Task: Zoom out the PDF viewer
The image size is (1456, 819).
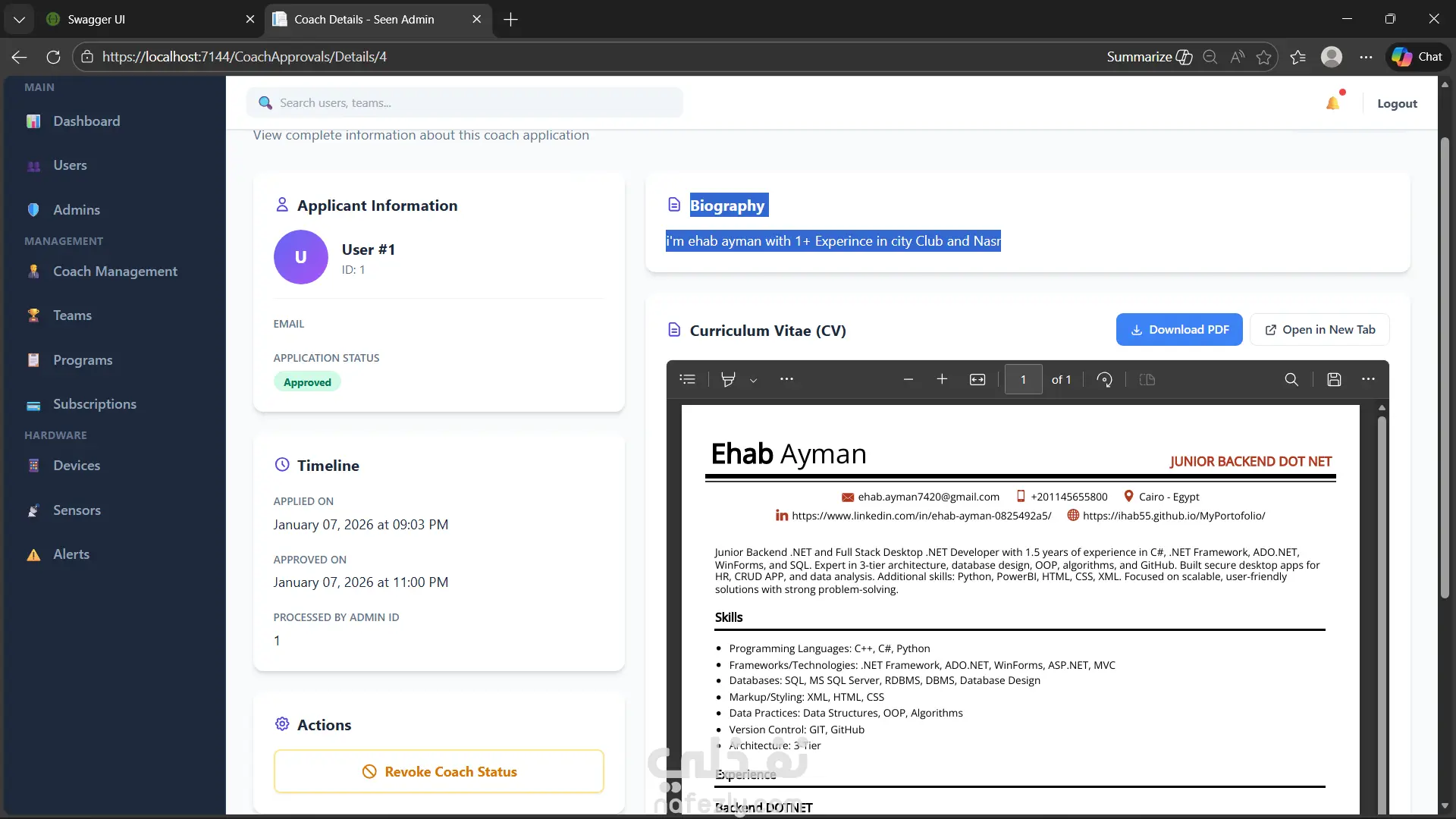Action: (x=908, y=379)
